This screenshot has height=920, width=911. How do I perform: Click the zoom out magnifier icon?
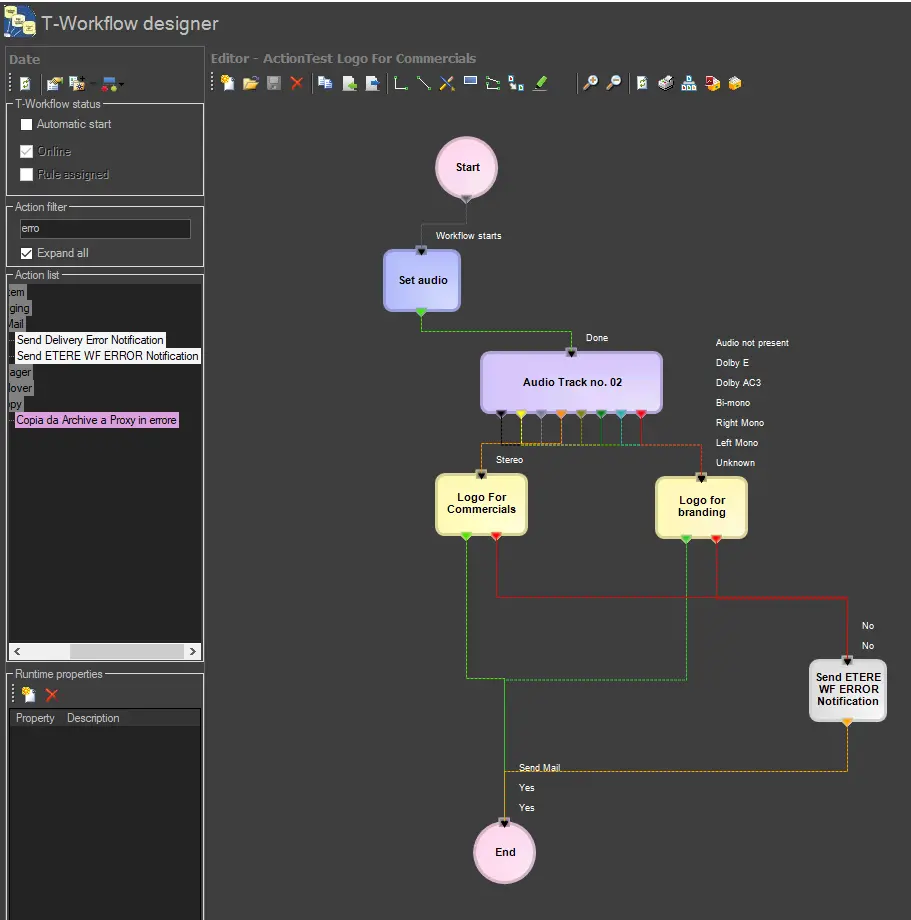tap(614, 83)
